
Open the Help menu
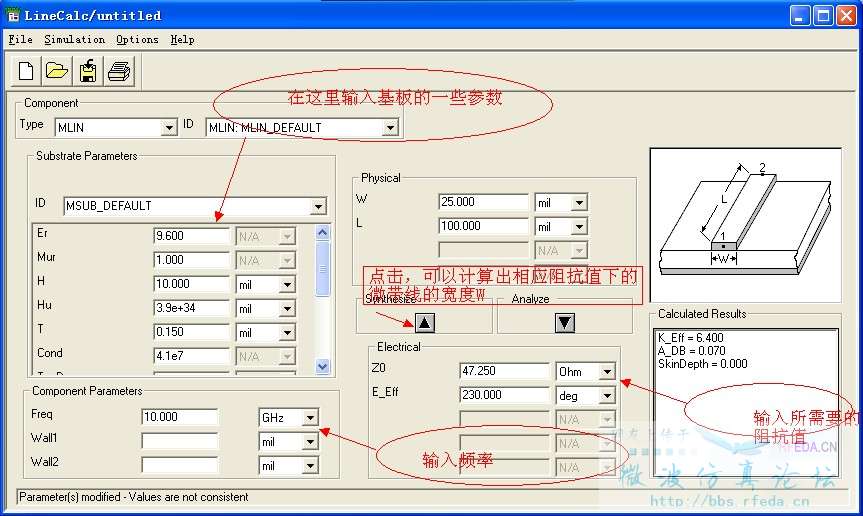182,40
